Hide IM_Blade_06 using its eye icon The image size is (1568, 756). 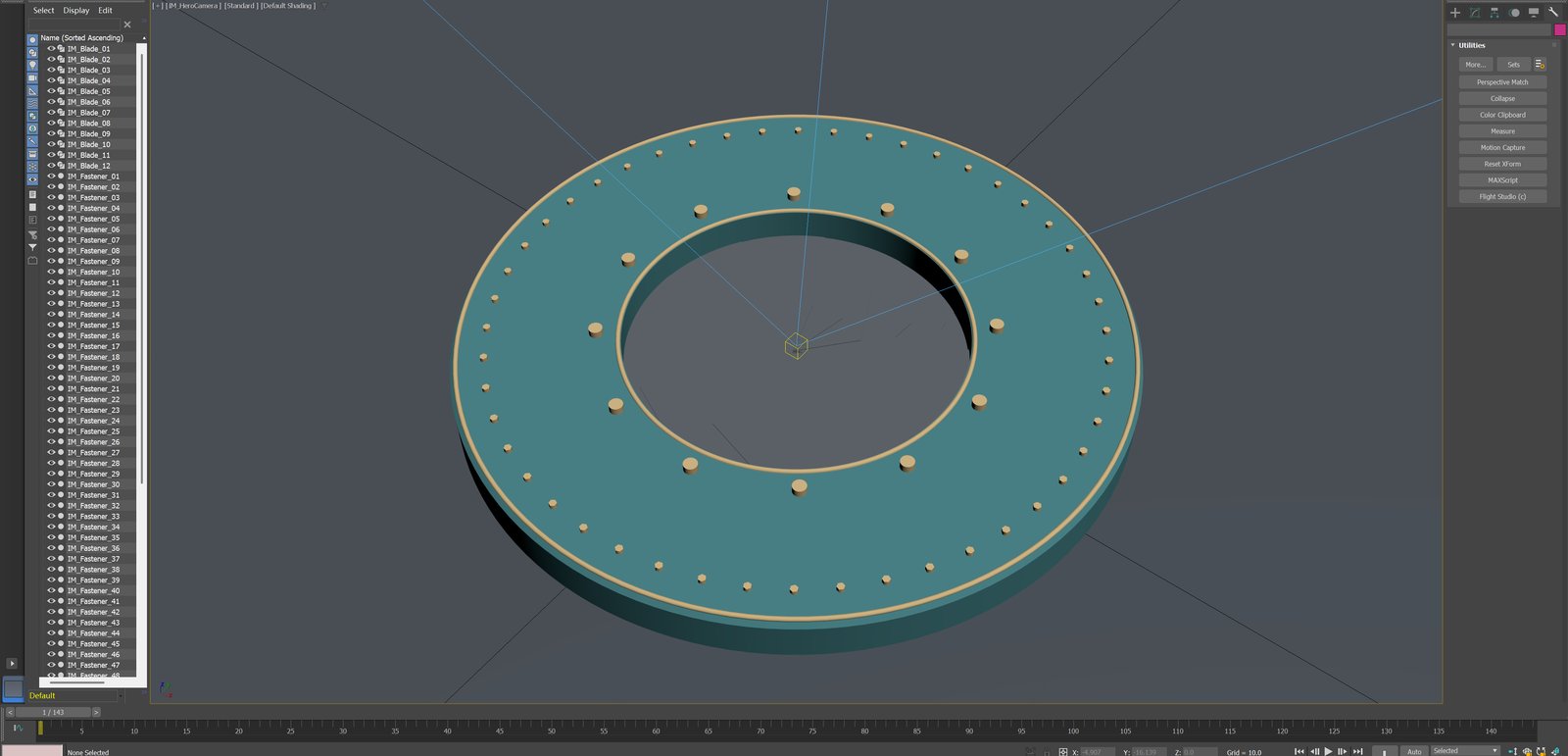pos(51,102)
